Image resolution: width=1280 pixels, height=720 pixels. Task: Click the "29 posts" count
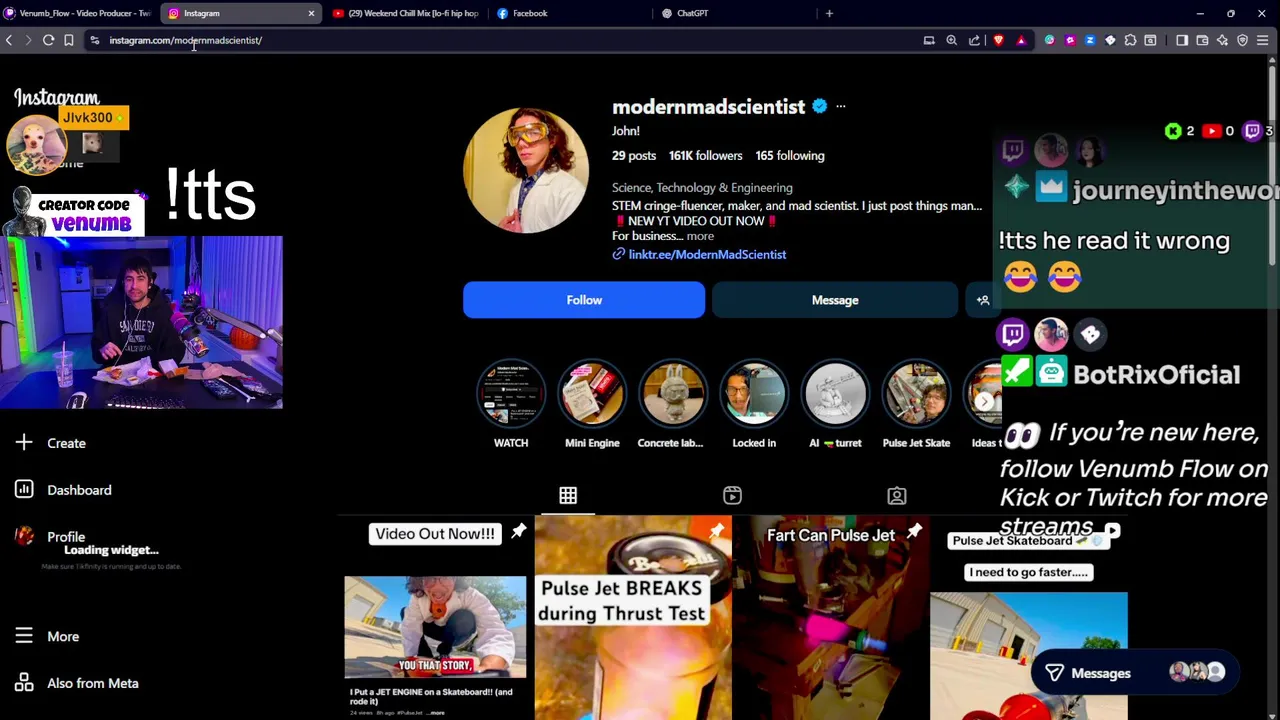click(634, 155)
